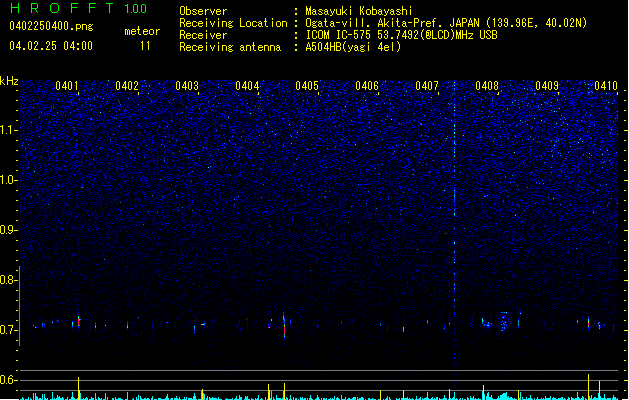
Task: Click the 'meteor' label
Action: pyautogui.click(x=142, y=31)
